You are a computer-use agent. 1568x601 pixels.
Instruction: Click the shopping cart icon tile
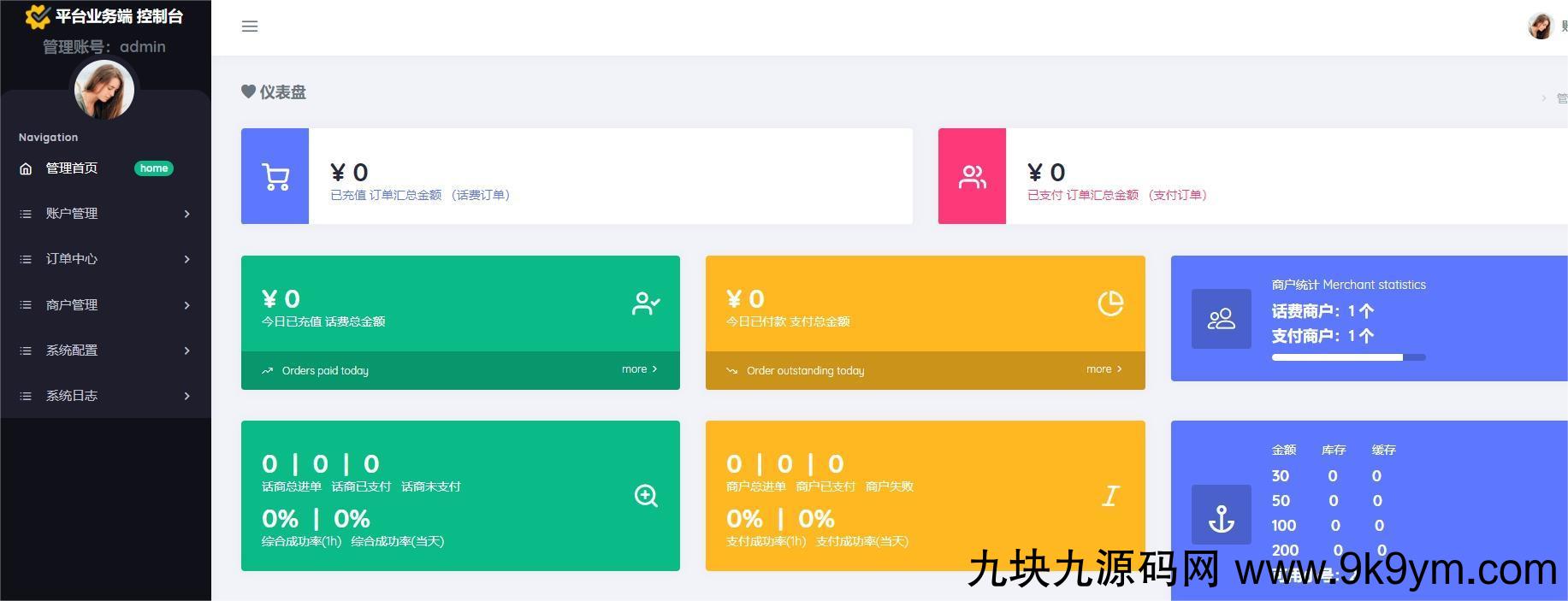click(x=275, y=176)
